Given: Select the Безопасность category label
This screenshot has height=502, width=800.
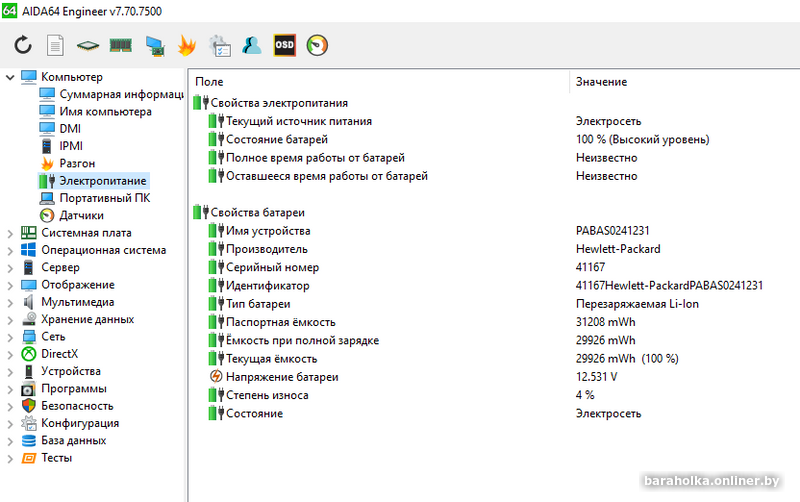Looking at the screenshot, I should click(x=77, y=406).
